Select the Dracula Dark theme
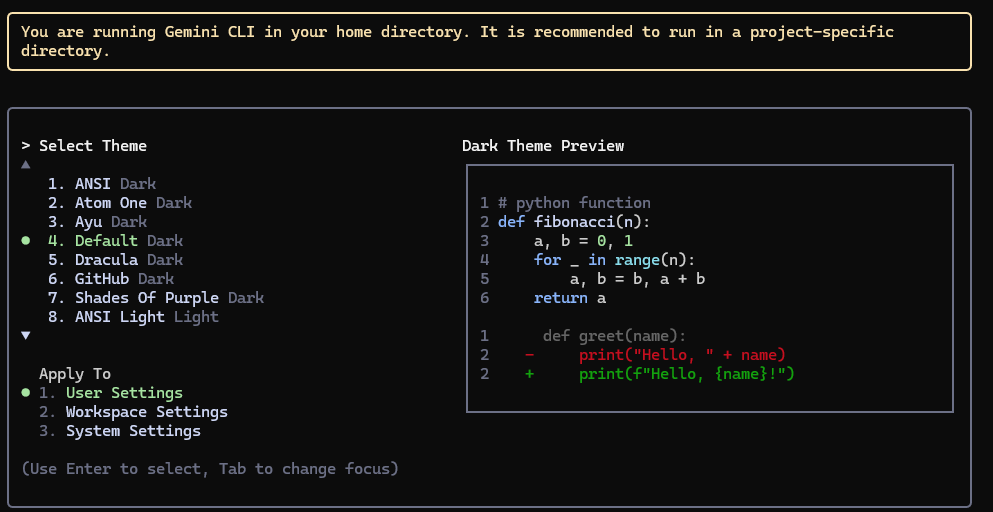Viewport: 993px width, 512px height. pyautogui.click(x=115, y=260)
